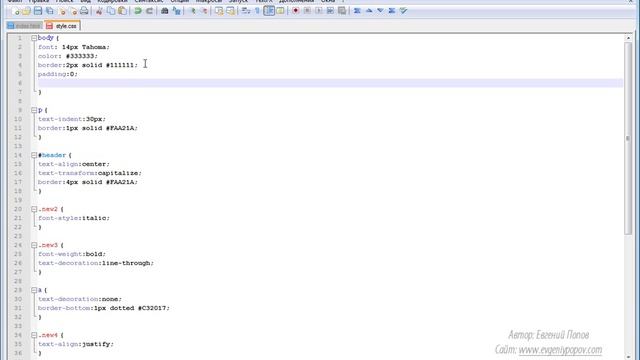The image size is (640, 360).
Task: Click the Stop Recording macro icon
Action: click(307, 11)
